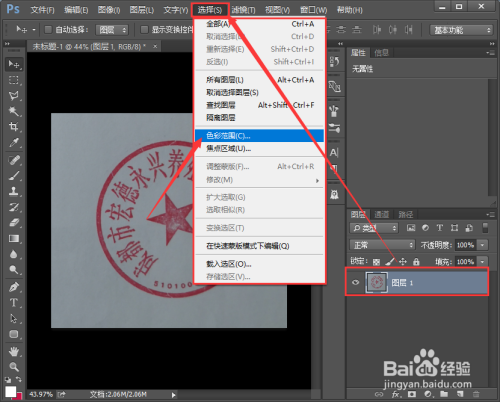Open the 文件(F) menu
500x402 pixels.
pos(42,10)
